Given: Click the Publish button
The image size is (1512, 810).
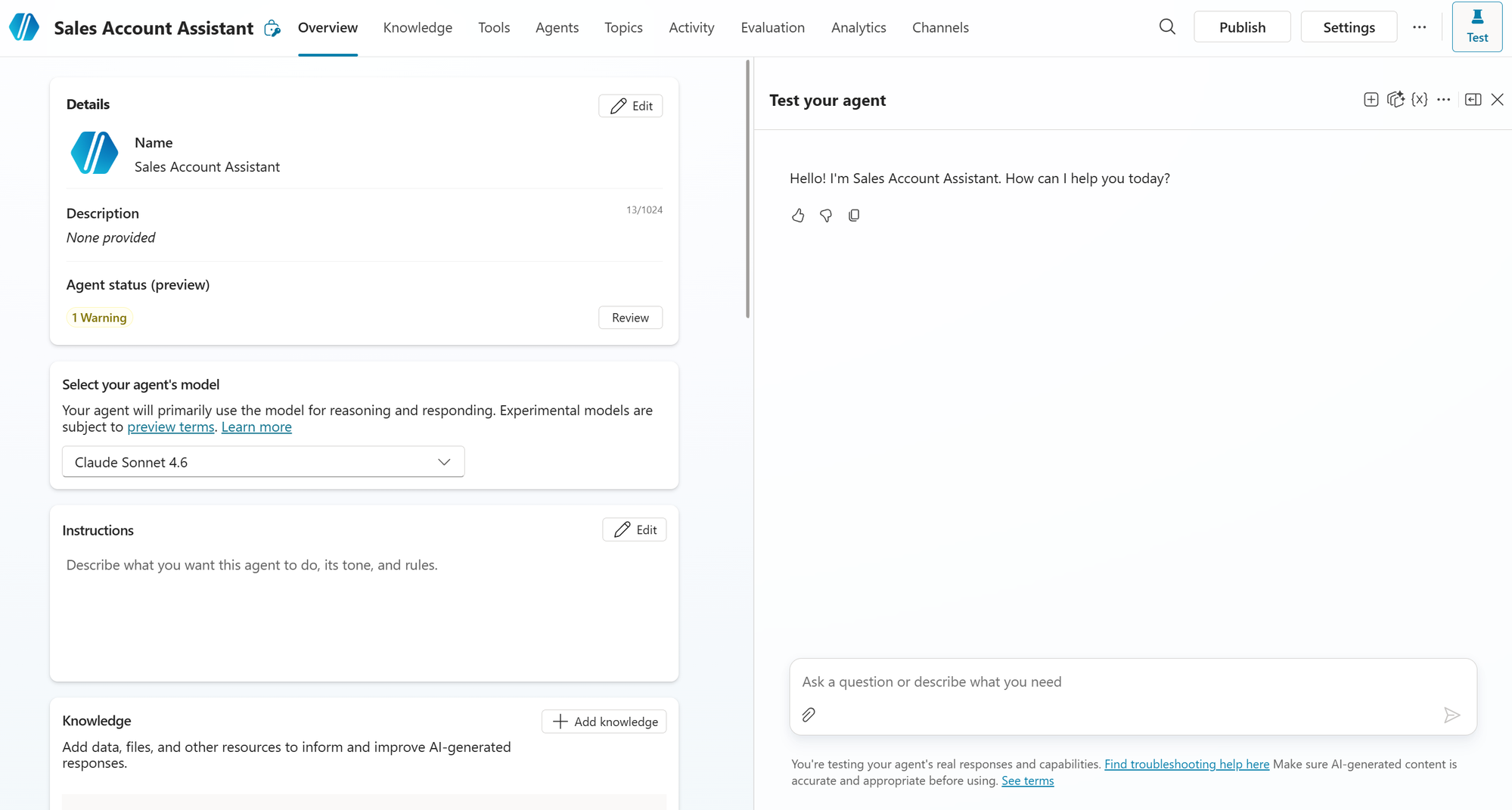Looking at the screenshot, I should 1242,27.
